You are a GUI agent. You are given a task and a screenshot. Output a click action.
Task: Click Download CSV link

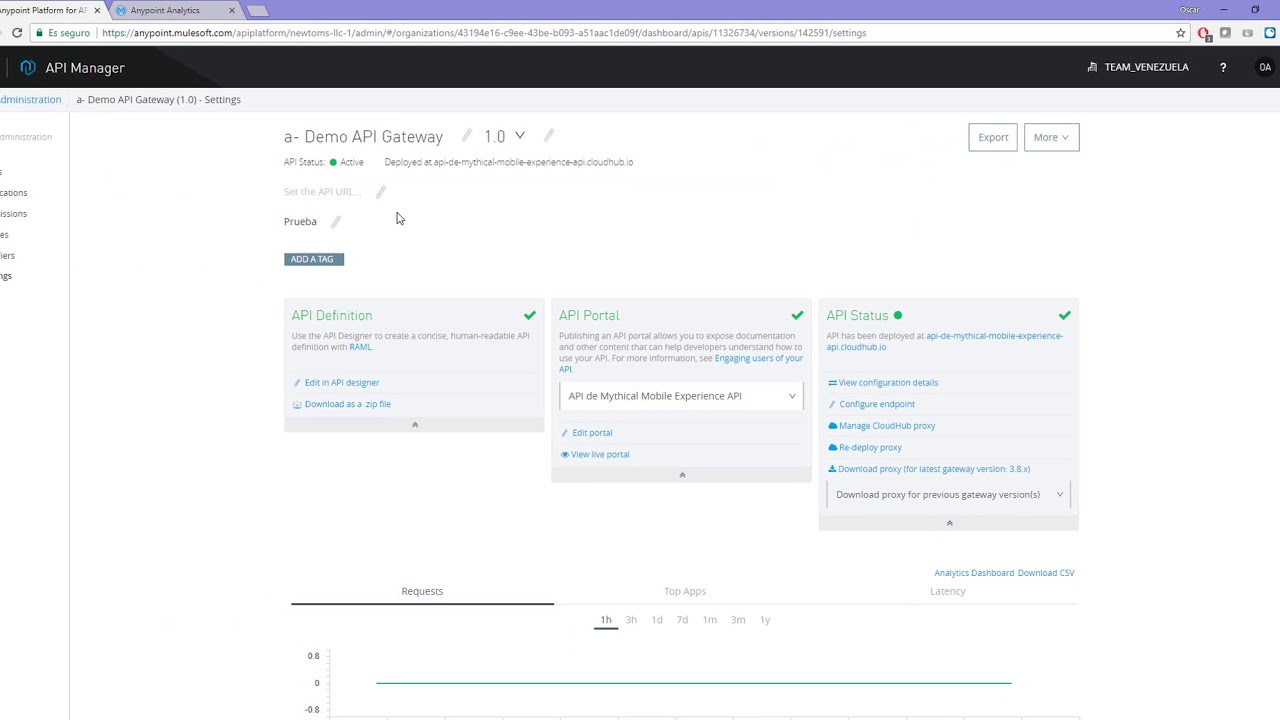coord(1046,573)
